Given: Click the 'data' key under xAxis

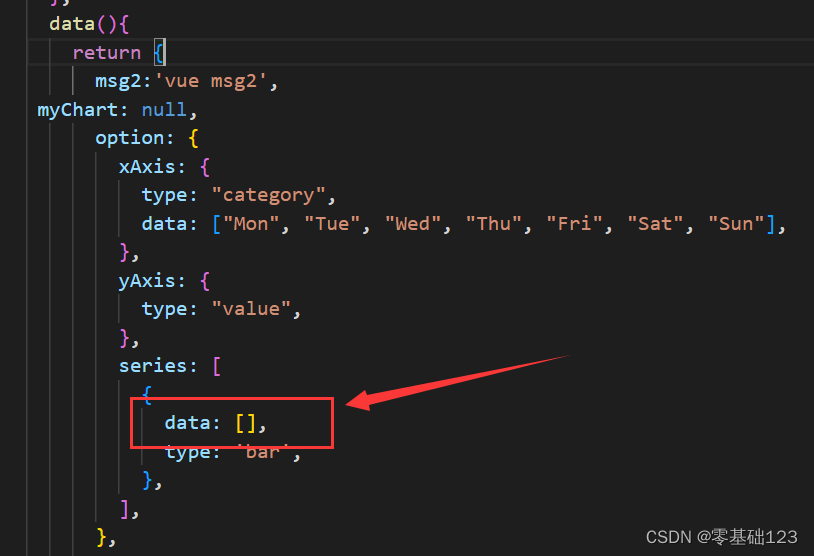Looking at the screenshot, I should click(x=164, y=224).
